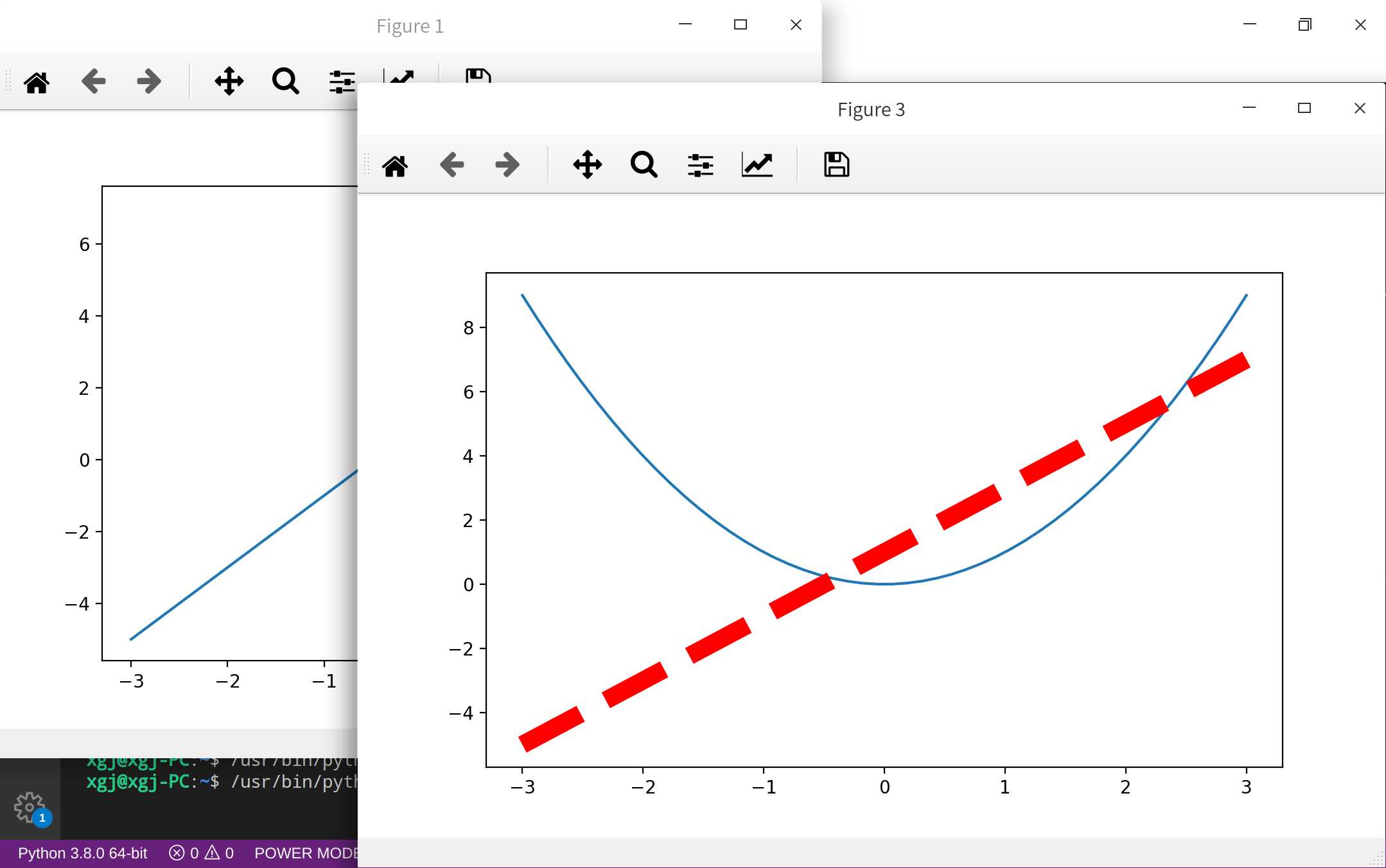Click the Figure 3 title bar
Viewport: 1386px width, 868px height.
871,109
